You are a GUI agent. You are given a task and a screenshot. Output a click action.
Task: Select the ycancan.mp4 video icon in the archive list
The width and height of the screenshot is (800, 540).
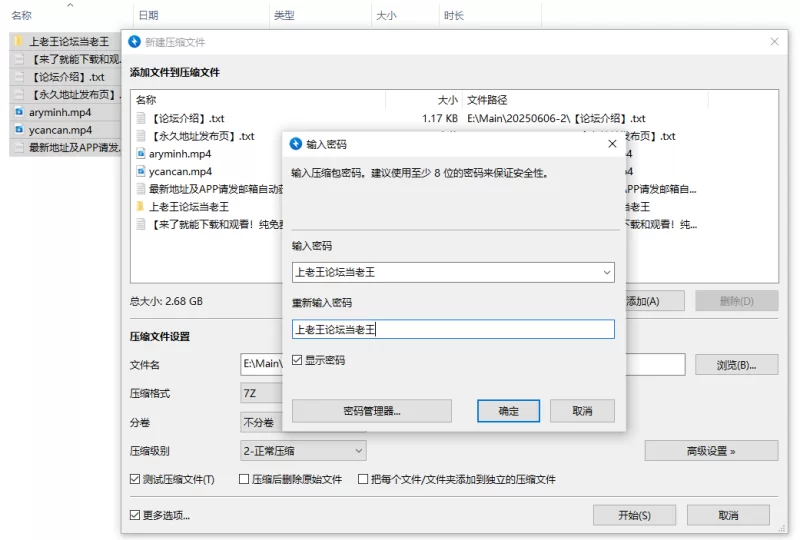click(141, 171)
